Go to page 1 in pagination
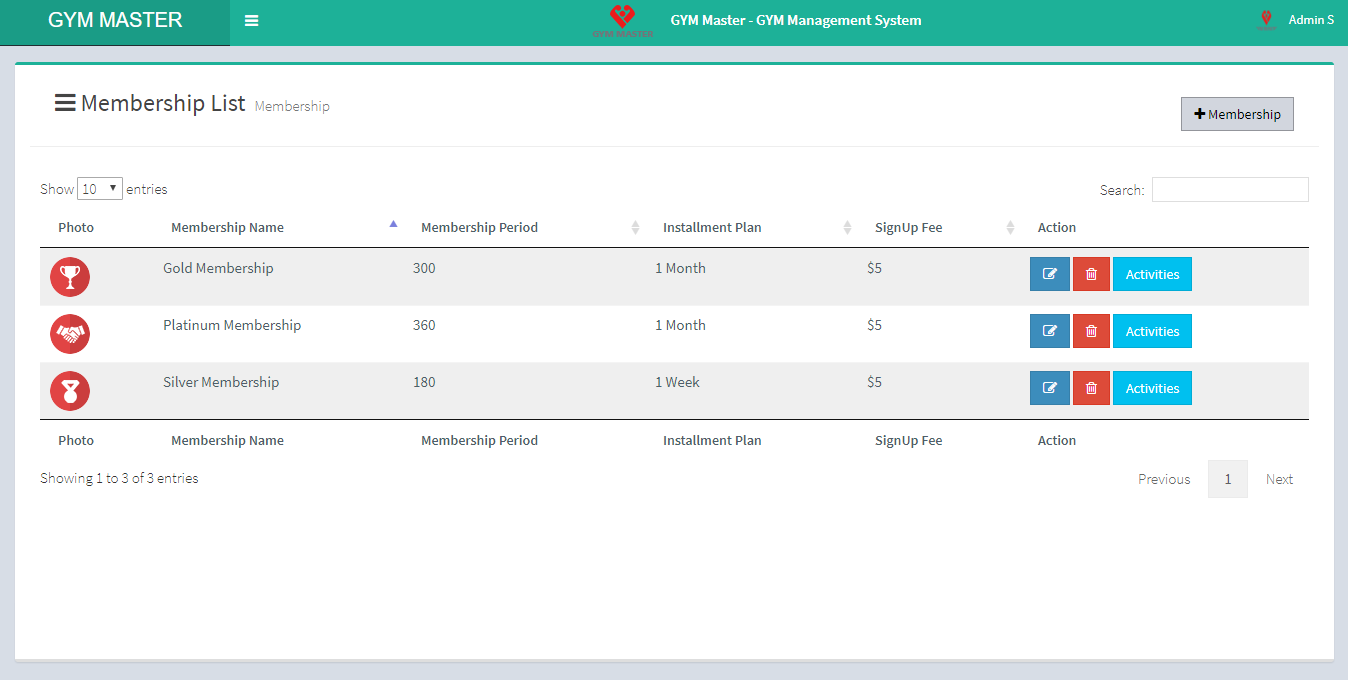The image size is (1348, 680). click(x=1227, y=479)
